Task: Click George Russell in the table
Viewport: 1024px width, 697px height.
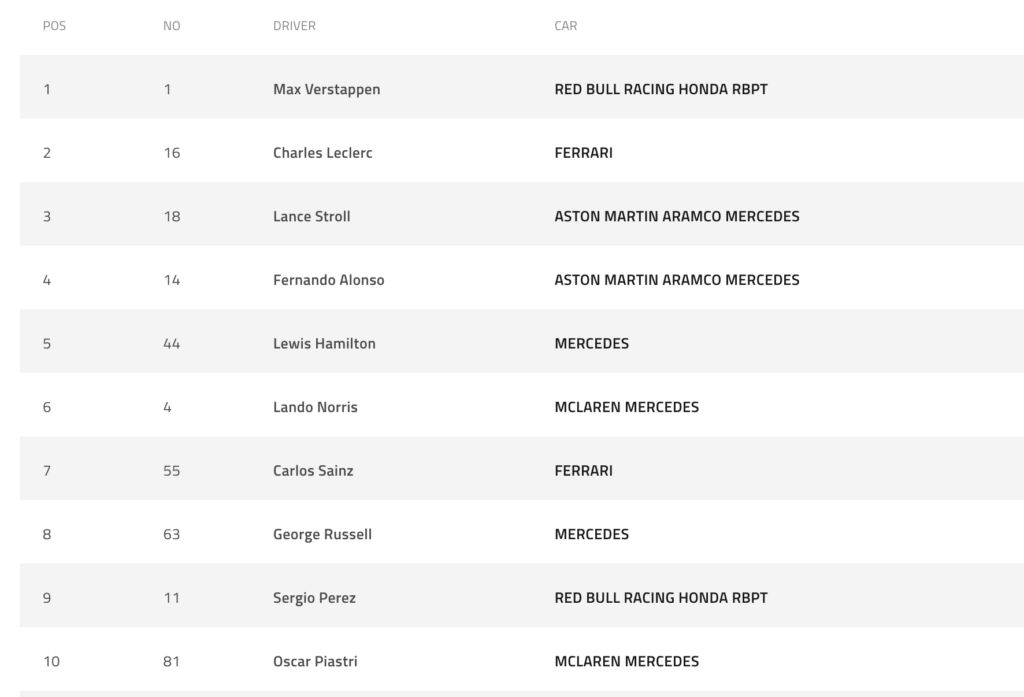Action: [x=322, y=534]
